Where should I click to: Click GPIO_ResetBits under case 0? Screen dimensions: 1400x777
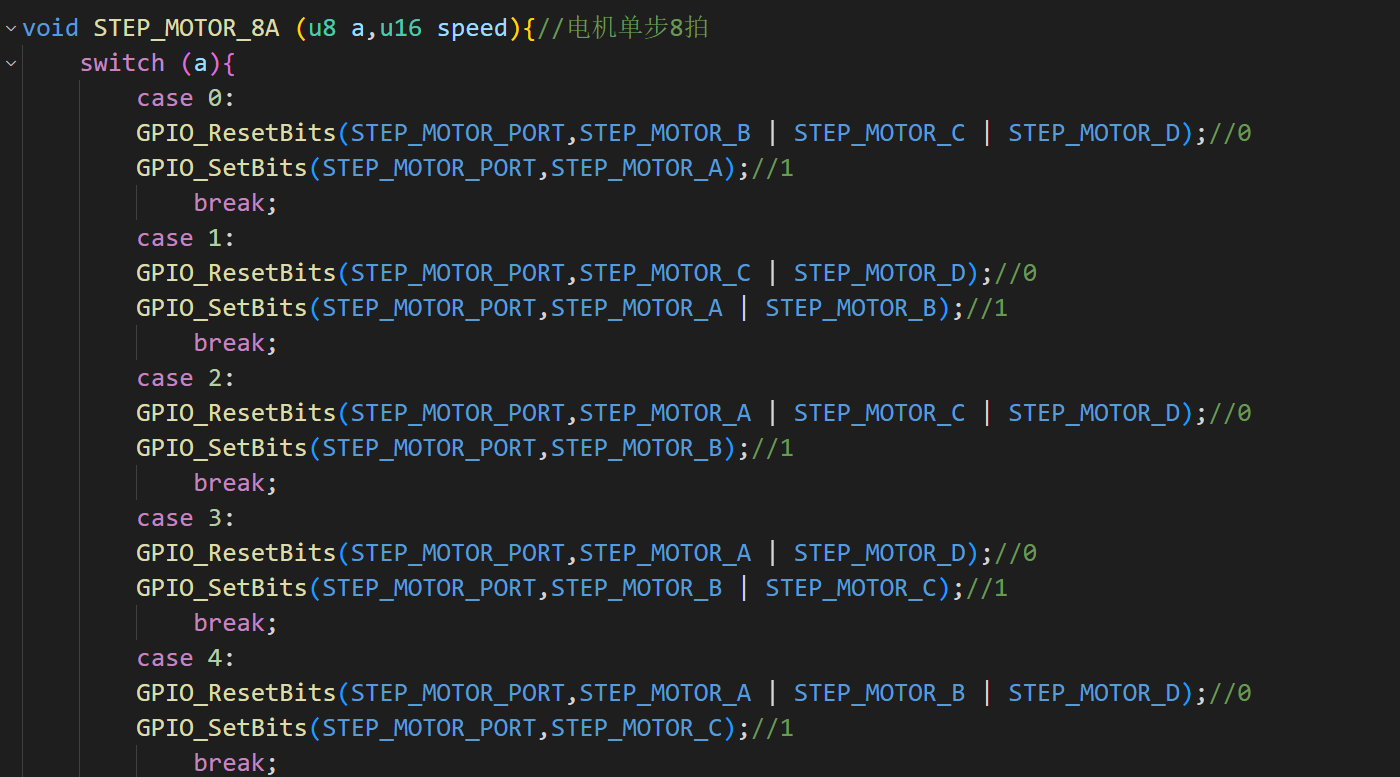[236, 133]
